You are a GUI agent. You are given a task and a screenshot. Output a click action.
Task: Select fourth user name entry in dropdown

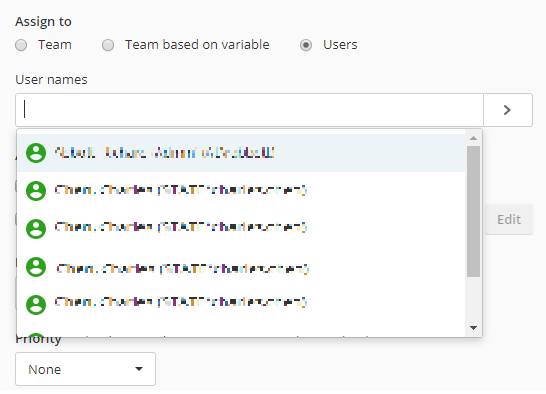pyautogui.click(x=241, y=267)
